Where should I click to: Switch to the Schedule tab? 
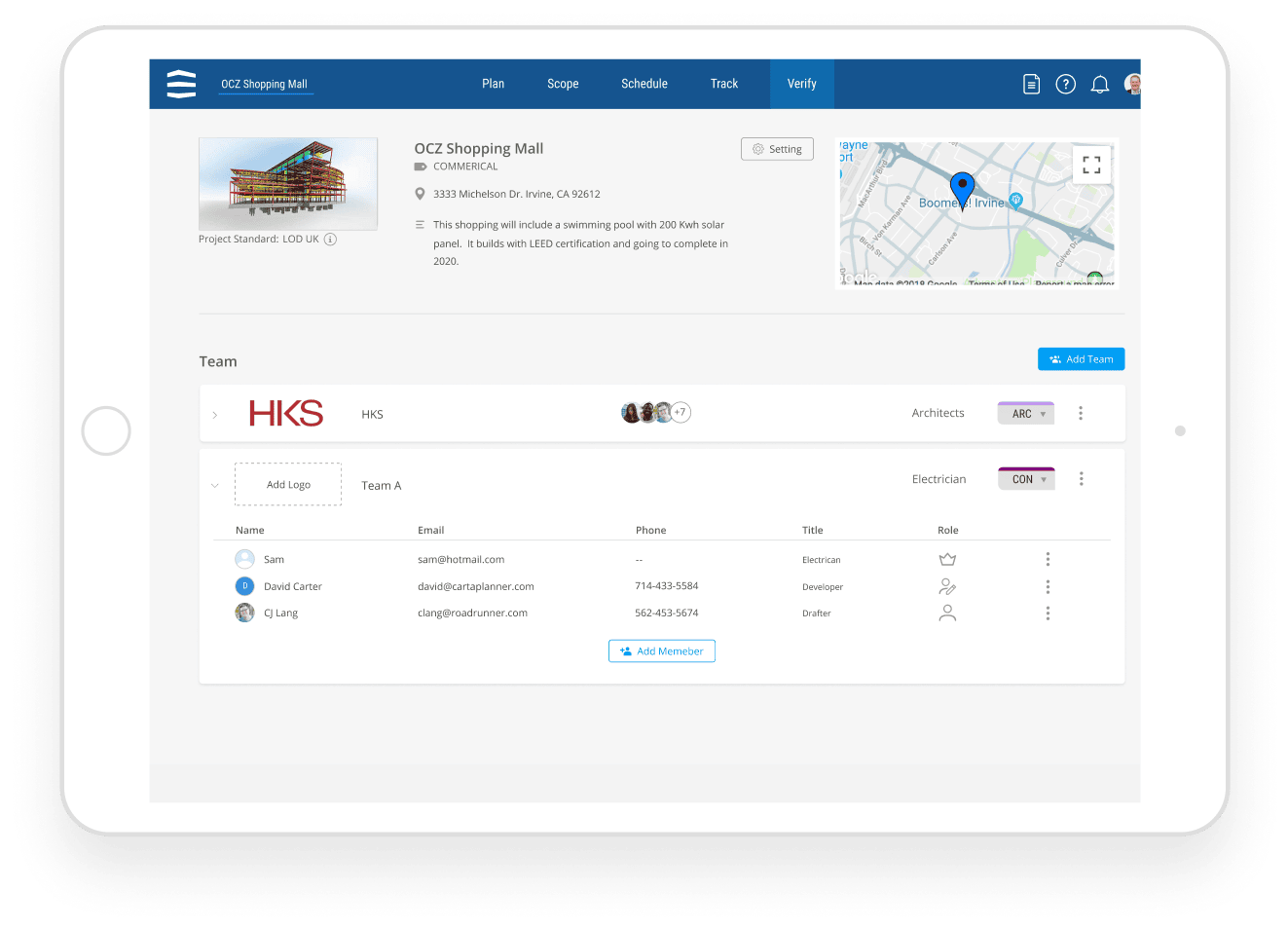pos(644,84)
